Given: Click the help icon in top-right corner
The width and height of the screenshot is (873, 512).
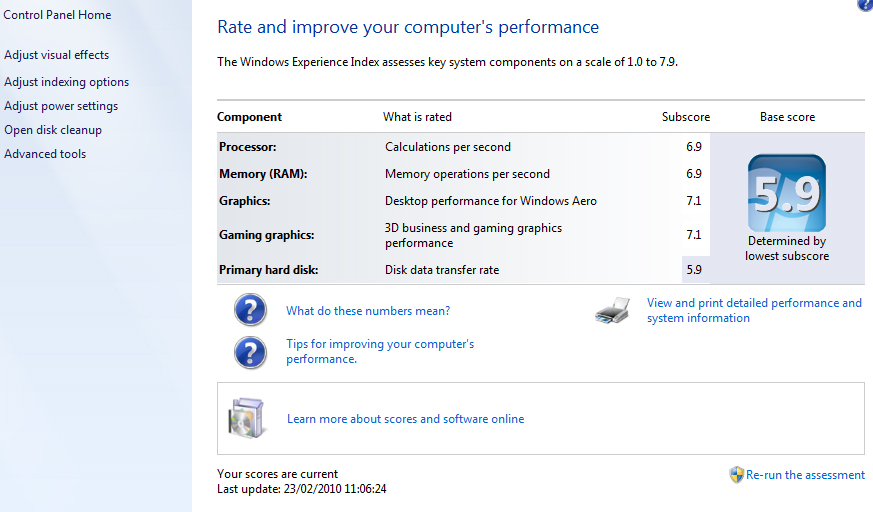Looking at the screenshot, I should tap(865, 5).
